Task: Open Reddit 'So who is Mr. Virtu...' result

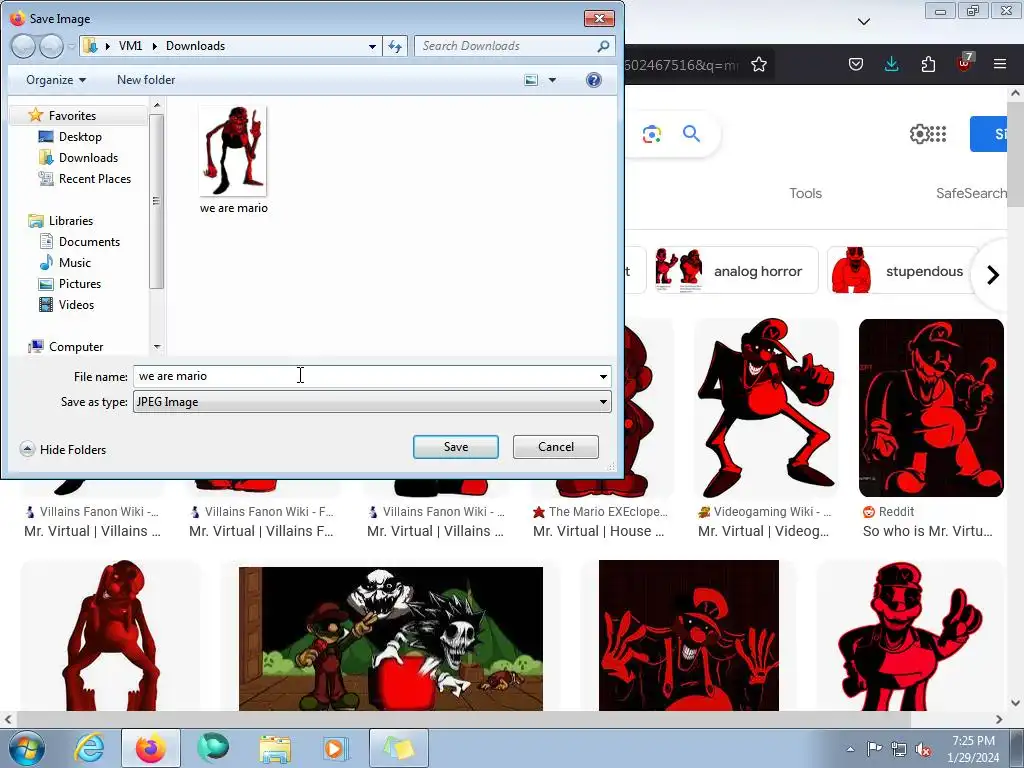Action: point(928,531)
